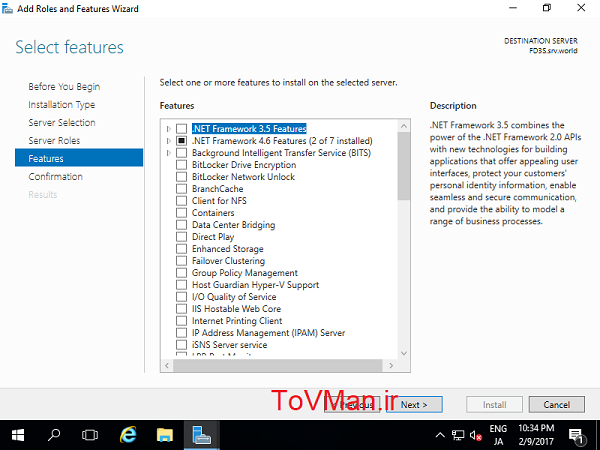Go to Server Selection step

pyautogui.click(x=62, y=123)
